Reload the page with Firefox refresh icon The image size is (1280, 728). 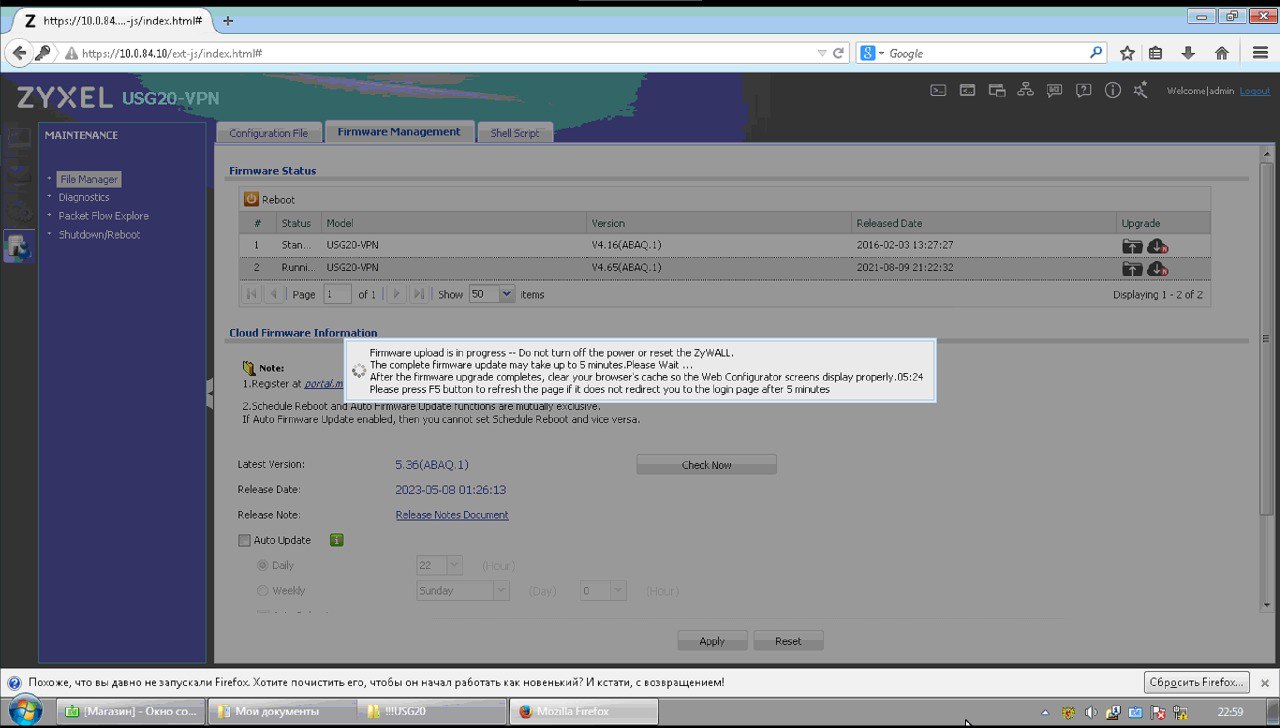pos(839,53)
